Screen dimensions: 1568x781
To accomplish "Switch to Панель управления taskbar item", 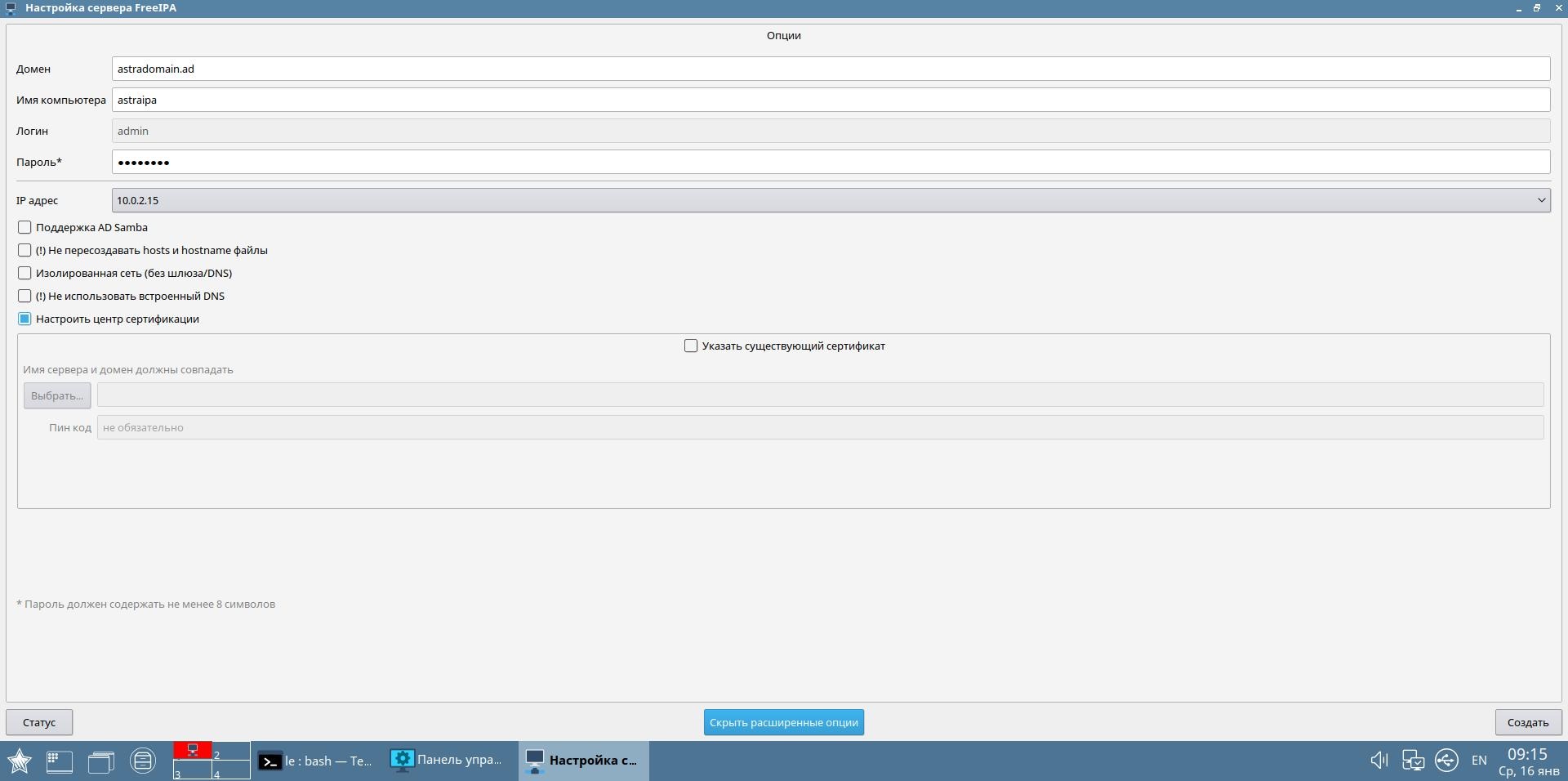I will [x=448, y=761].
